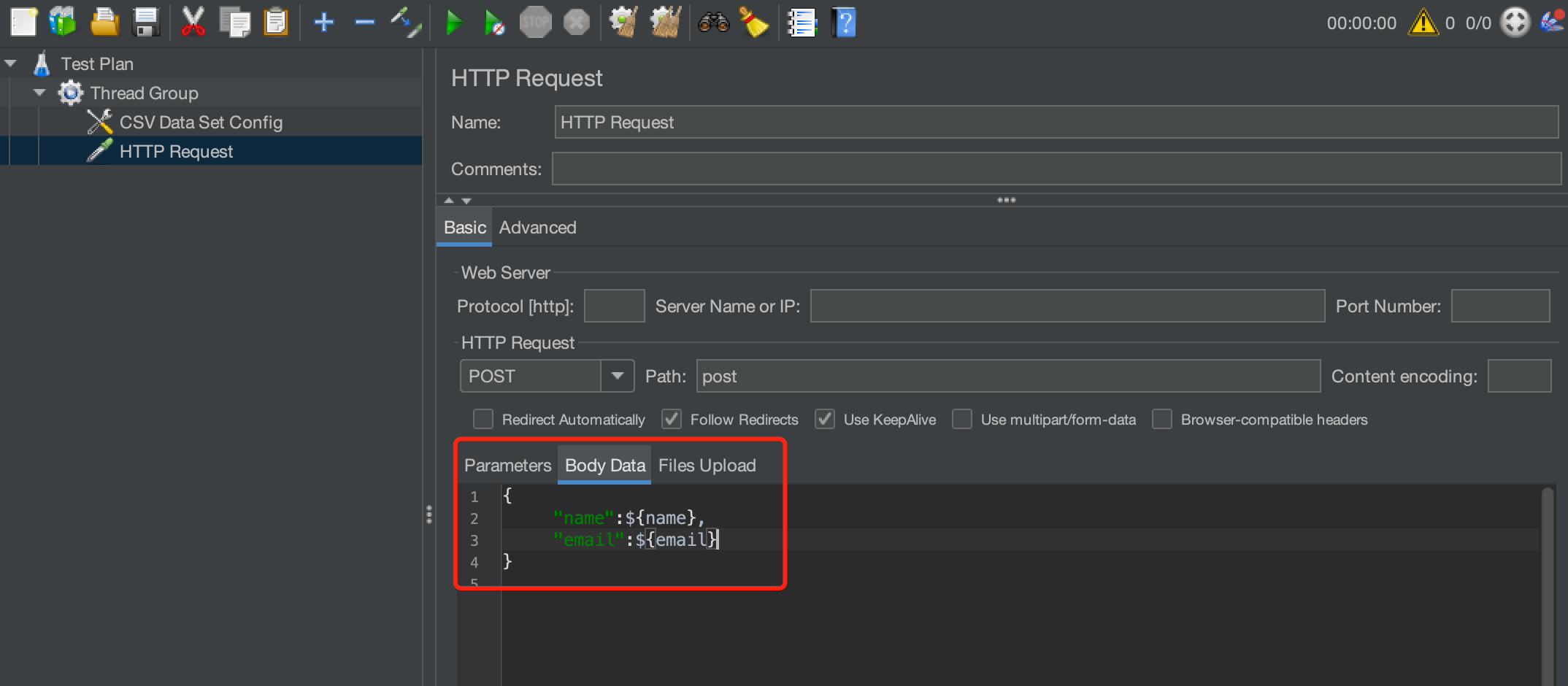The height and width of the screenshot is (686, 1568).
Task: Uncheck the Use KeepAlive checkbox
Action: click(x=825, y=419)
